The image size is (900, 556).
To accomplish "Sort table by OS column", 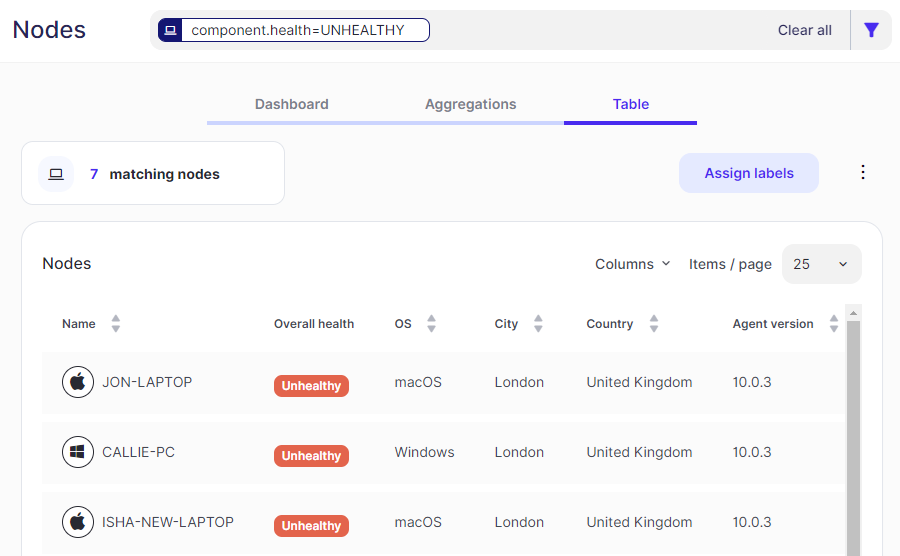I will pyautogui.click(x=431, y=324).
